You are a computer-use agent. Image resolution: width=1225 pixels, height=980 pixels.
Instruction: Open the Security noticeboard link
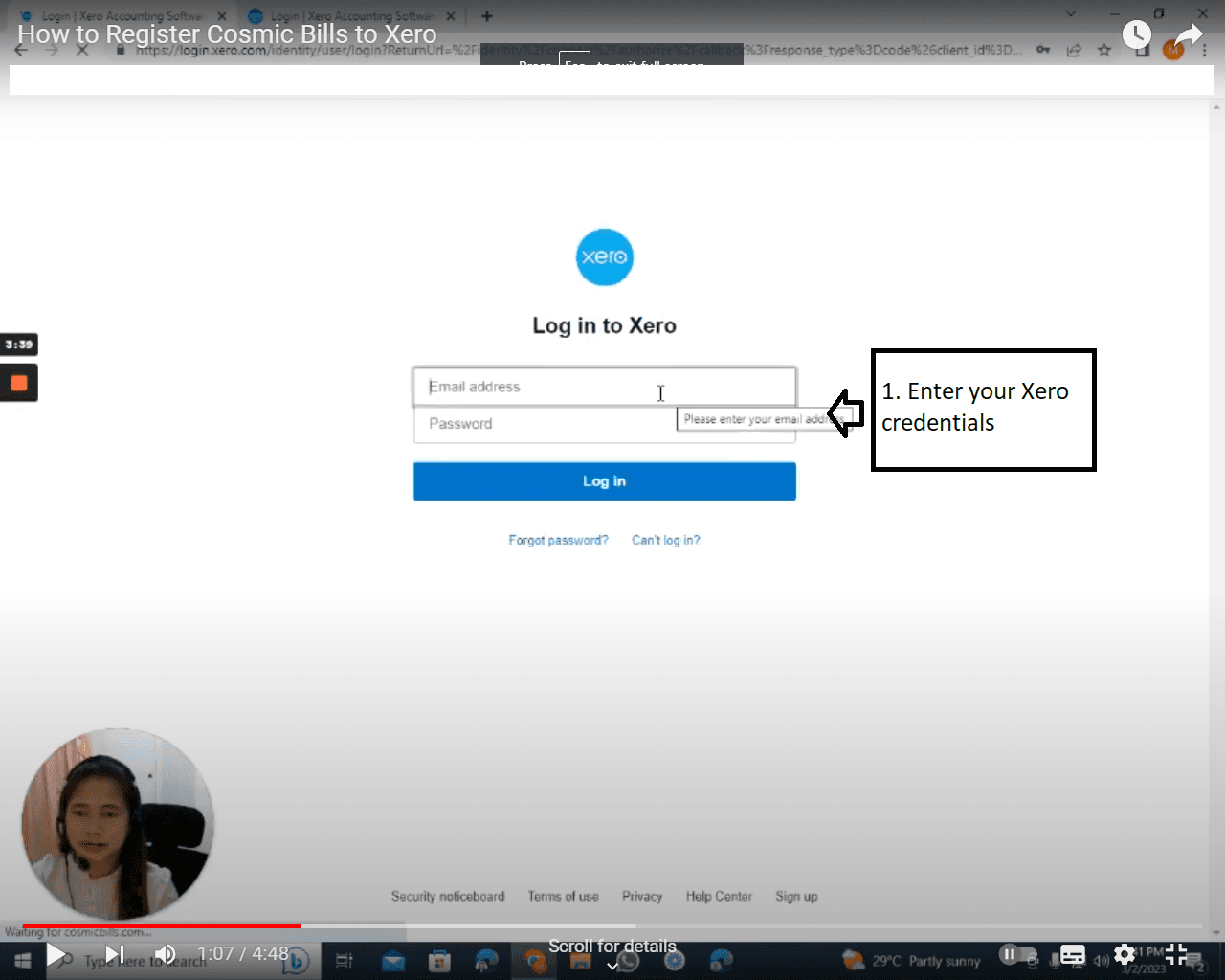[448, 897]
